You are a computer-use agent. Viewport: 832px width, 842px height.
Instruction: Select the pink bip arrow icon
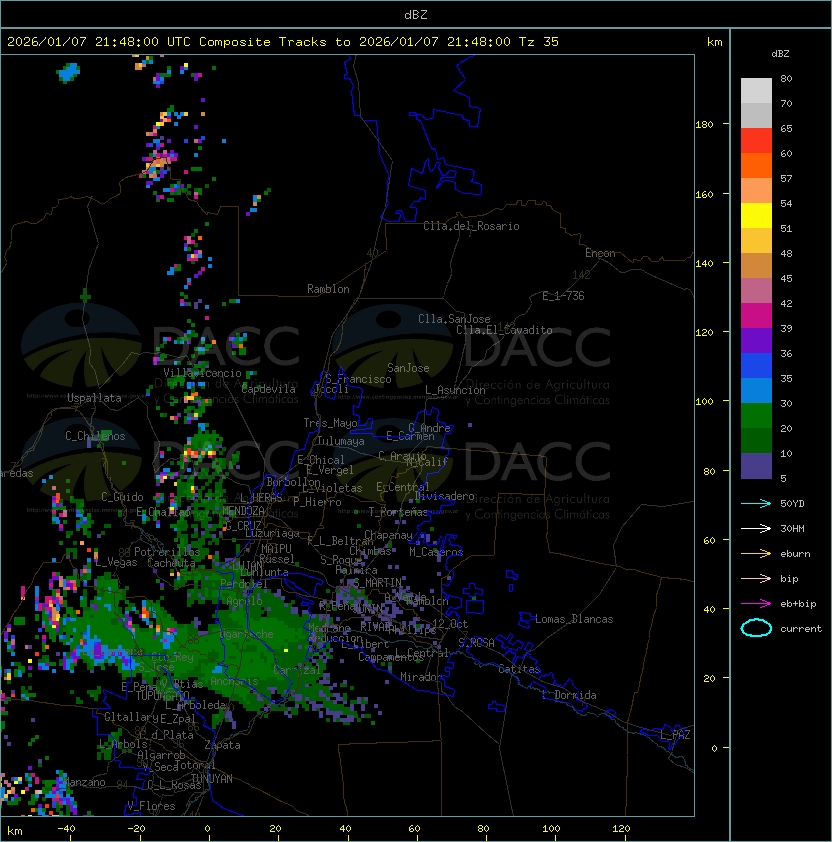coord(756,578)
